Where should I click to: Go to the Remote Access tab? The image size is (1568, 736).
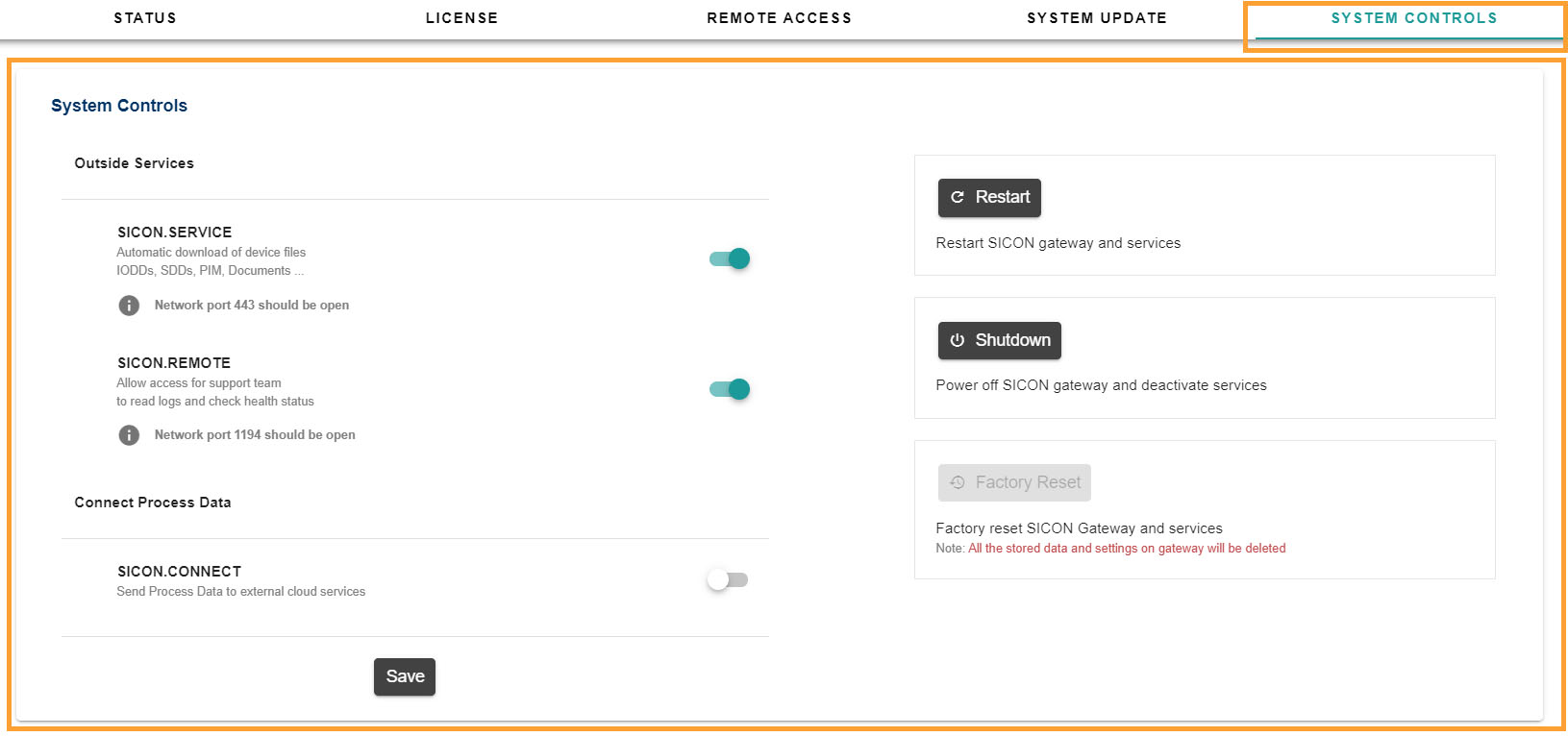coord(779,18)
